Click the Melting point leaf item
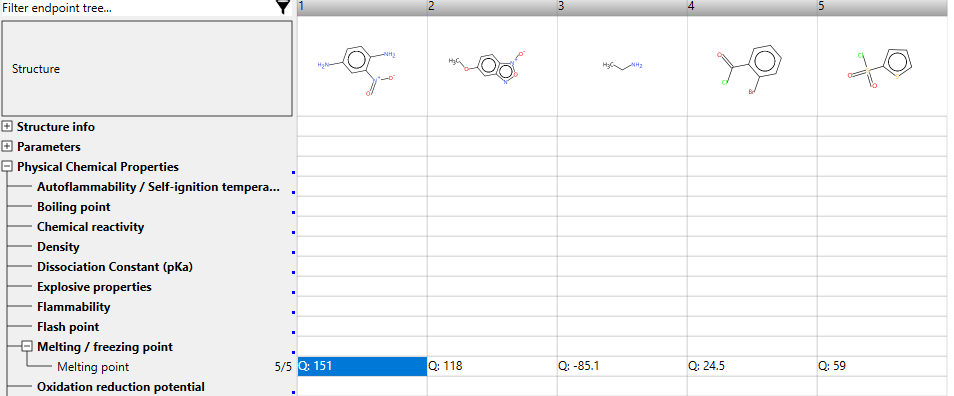 pyautogui.click(x=93, y=367)
